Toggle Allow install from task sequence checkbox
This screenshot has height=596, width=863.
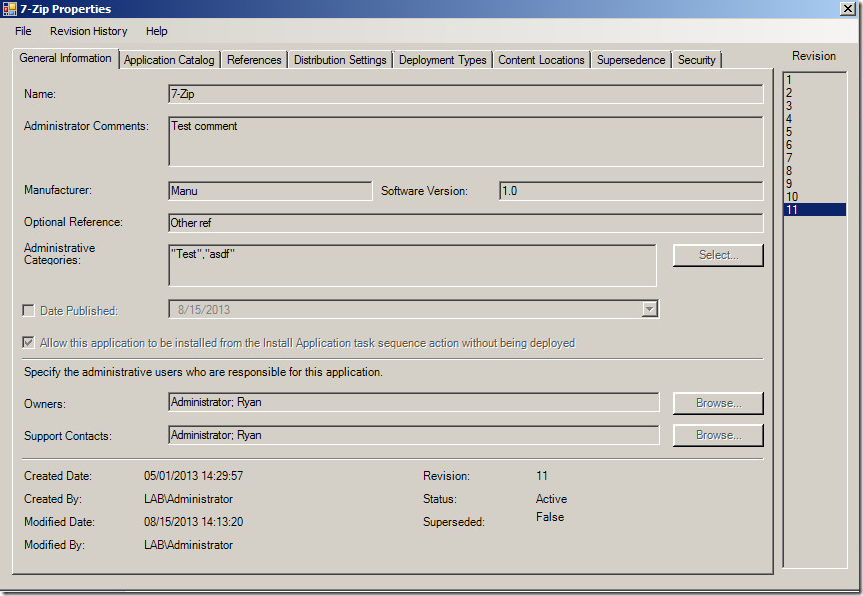click(28, 342)
